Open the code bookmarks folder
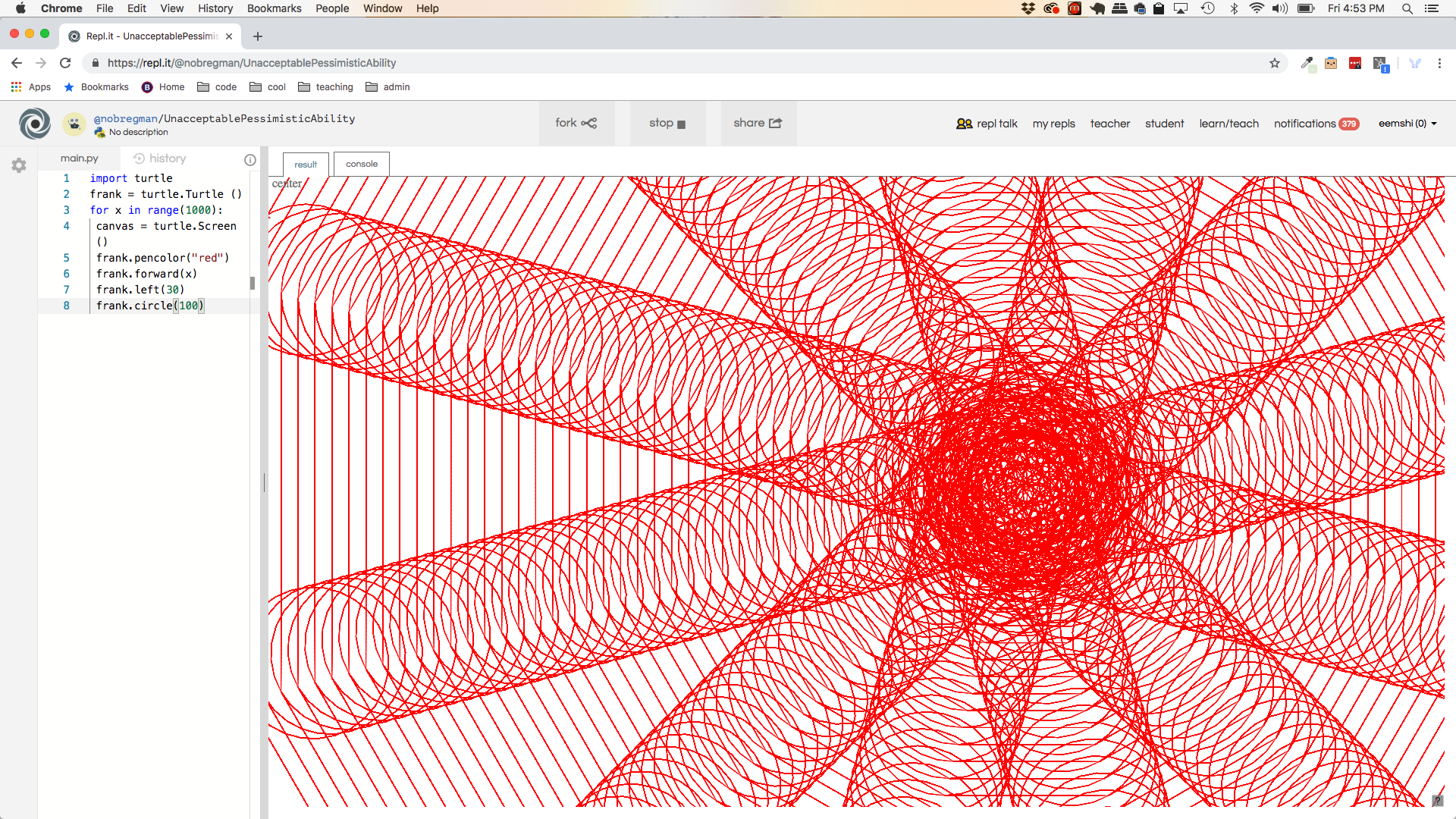This screenshot has height=819, width=1456. pos(217,87)
